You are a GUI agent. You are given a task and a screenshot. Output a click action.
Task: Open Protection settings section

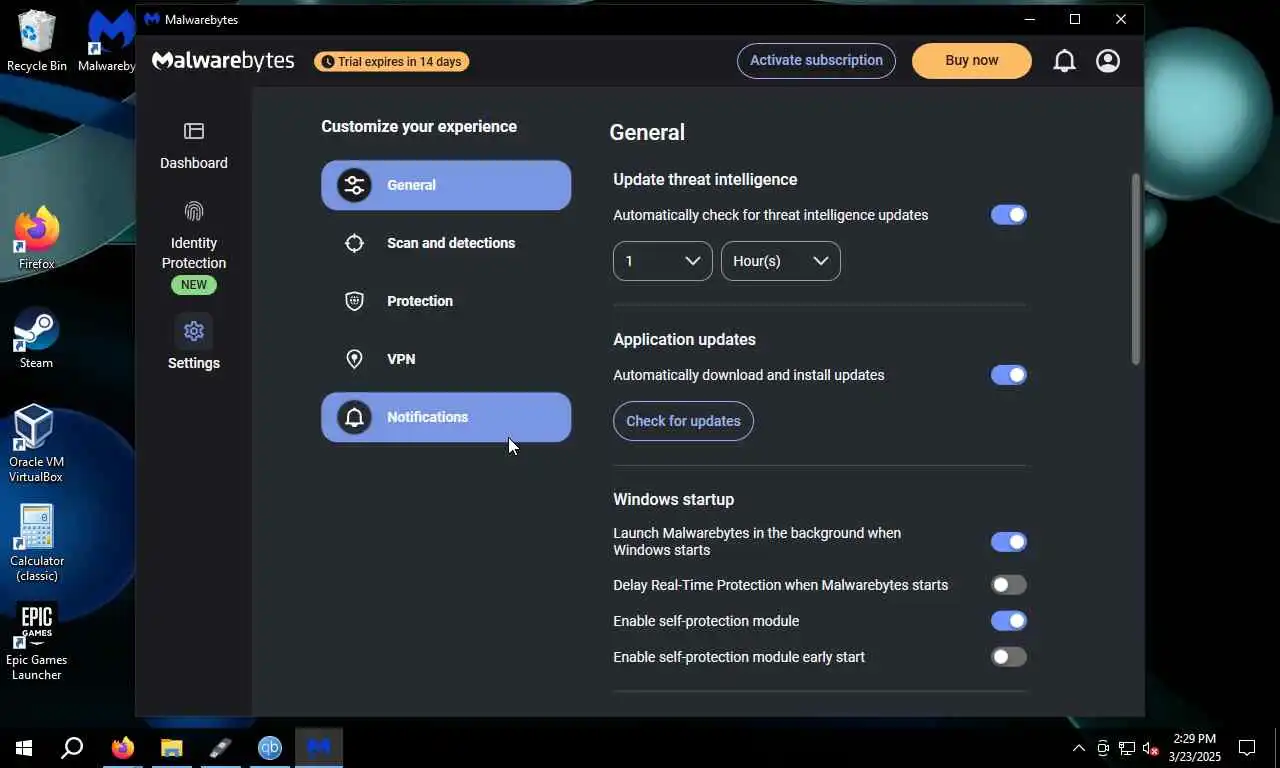click(446, 301)
